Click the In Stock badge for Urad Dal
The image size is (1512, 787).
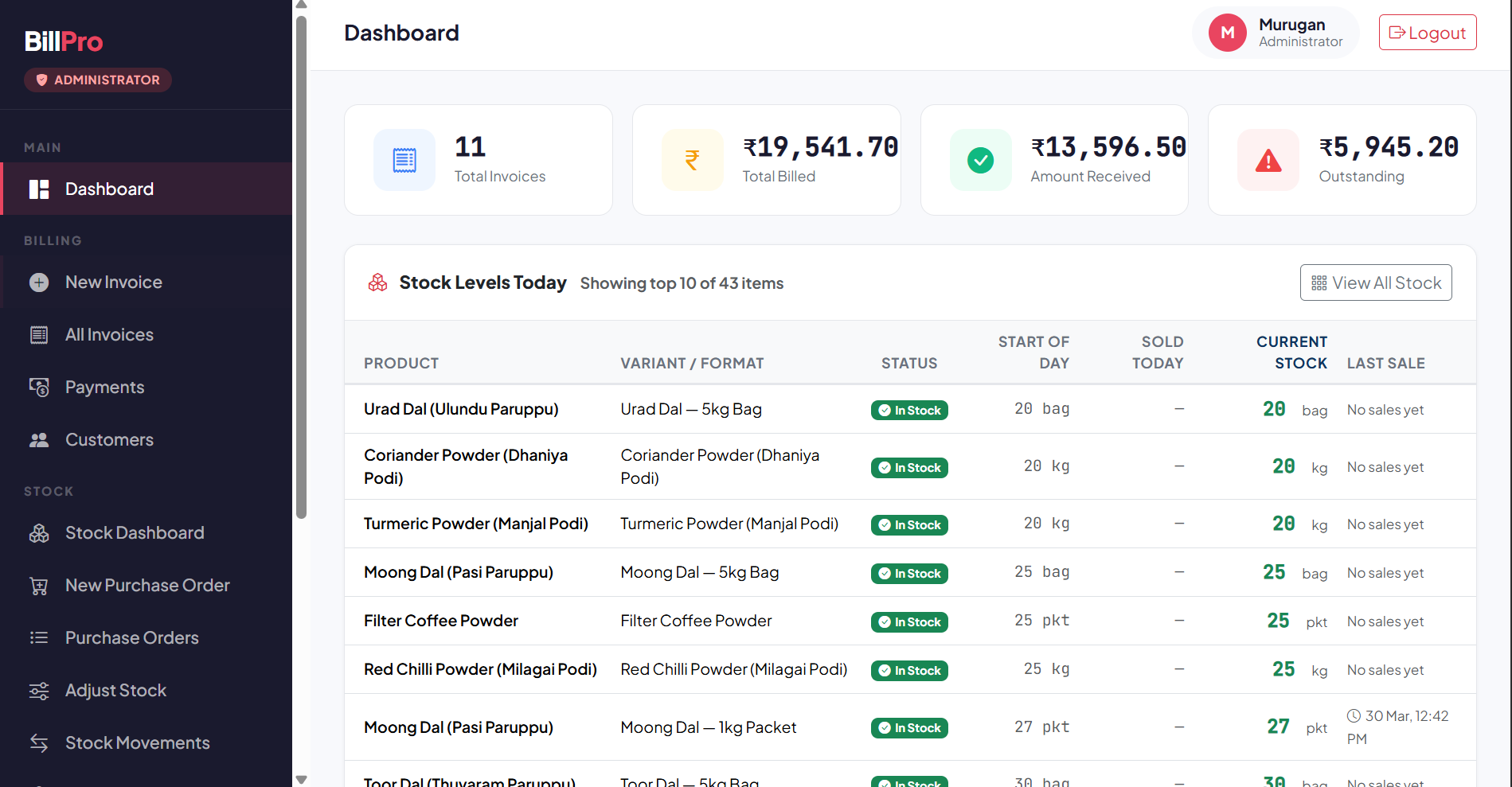[x=909, y=411]
